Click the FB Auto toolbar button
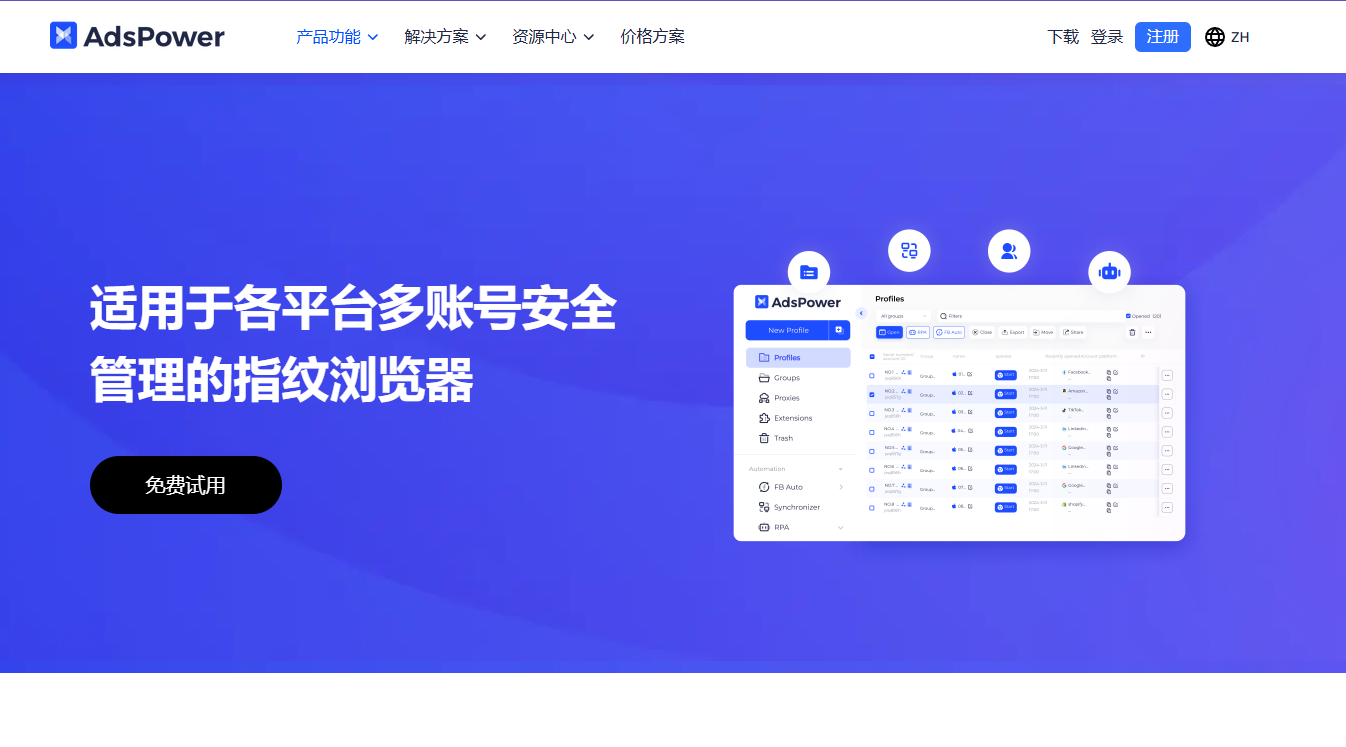Viewport: 1346px width, 747px height. [949, 332]
